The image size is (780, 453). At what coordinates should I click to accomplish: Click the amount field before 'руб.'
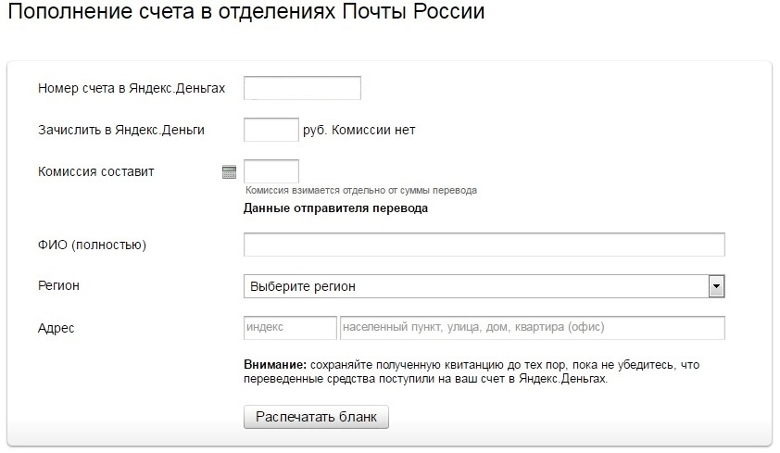click(271, 130)
